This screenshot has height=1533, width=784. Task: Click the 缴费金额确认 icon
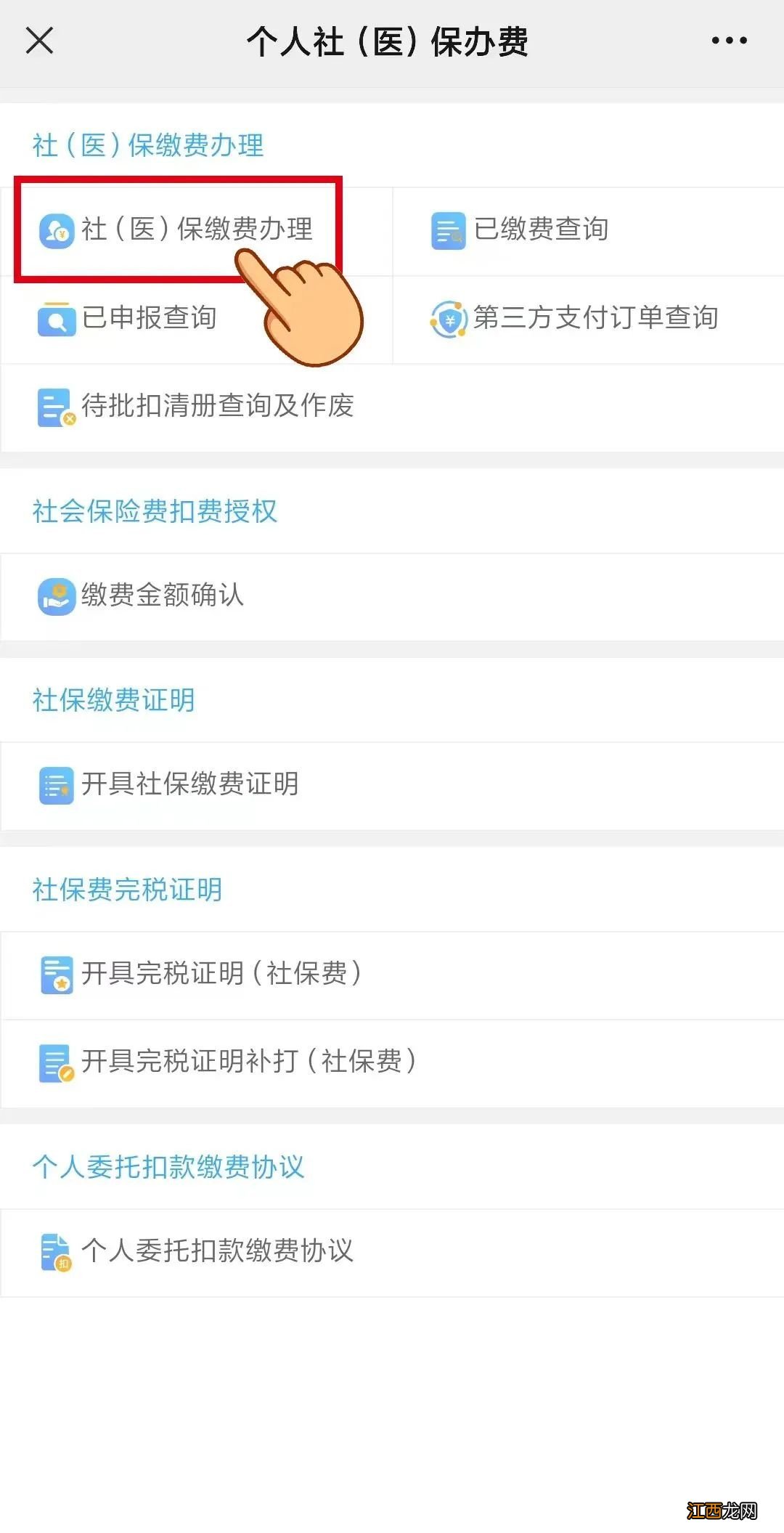(56, 596)
